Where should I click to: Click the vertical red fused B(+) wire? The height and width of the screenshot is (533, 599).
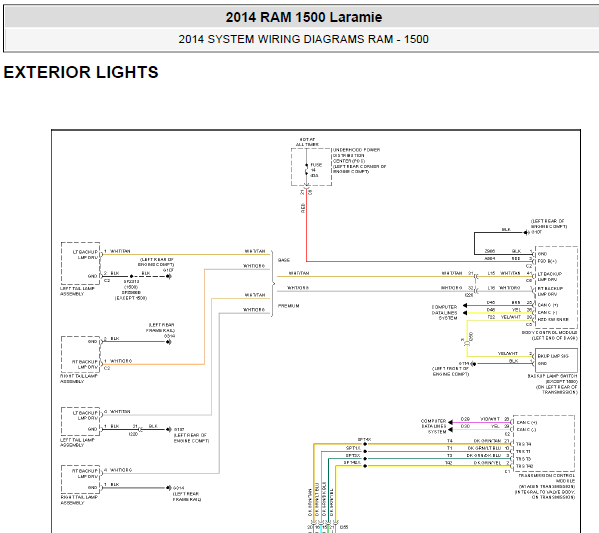point(306,225)
